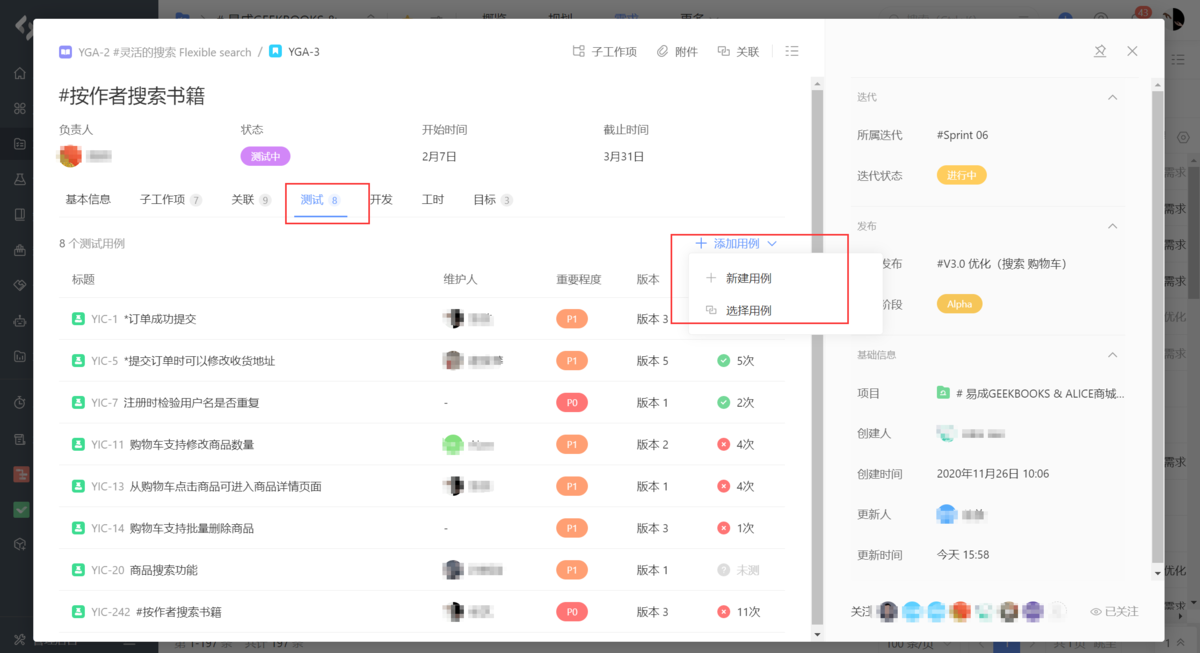Click the timer icon in left sidebar
This screenshot has width=1200, height=653.
tap(20, 403)
